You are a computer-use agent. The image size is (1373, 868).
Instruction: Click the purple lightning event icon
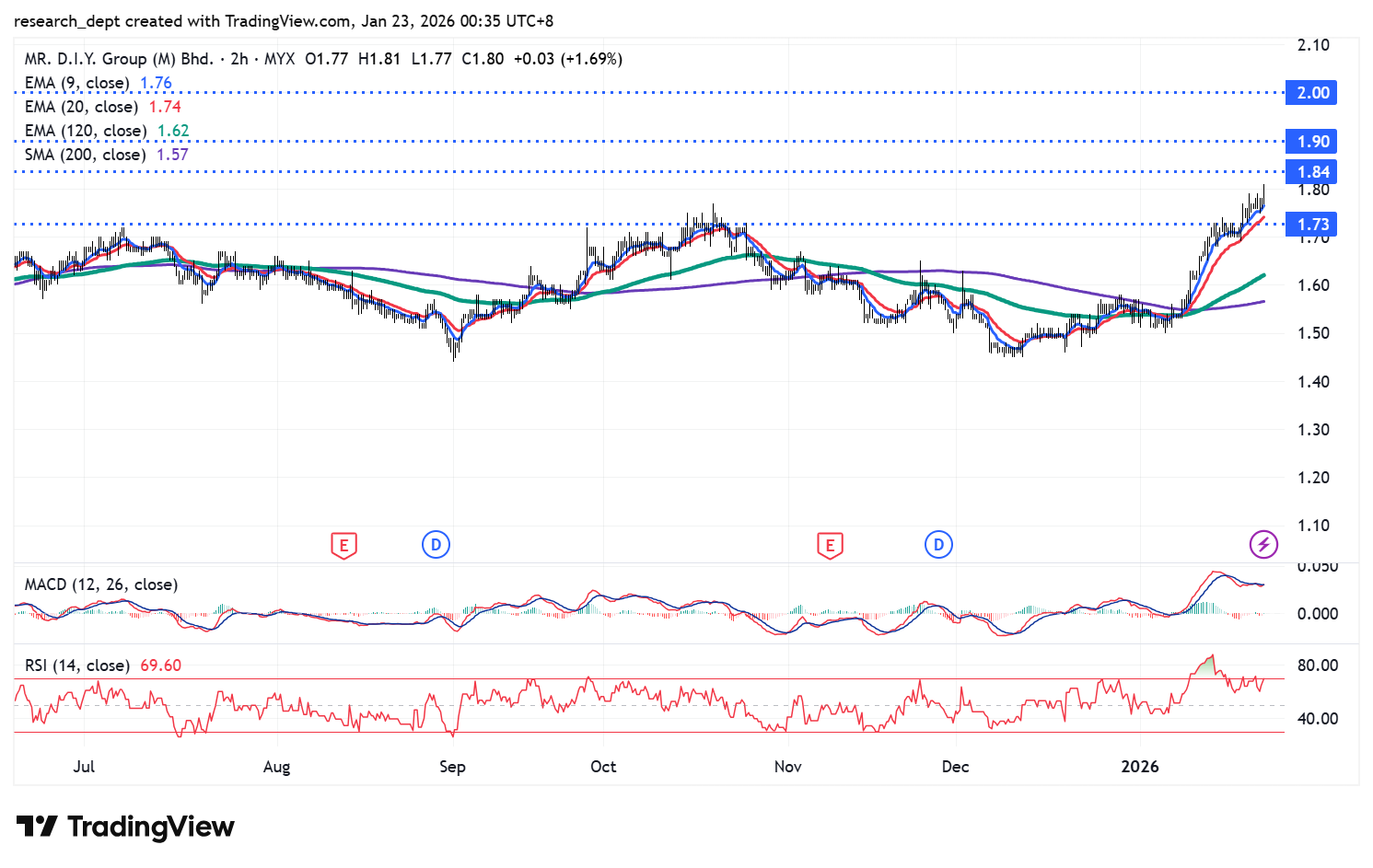pyautogui.click(x=1263, y=545)
